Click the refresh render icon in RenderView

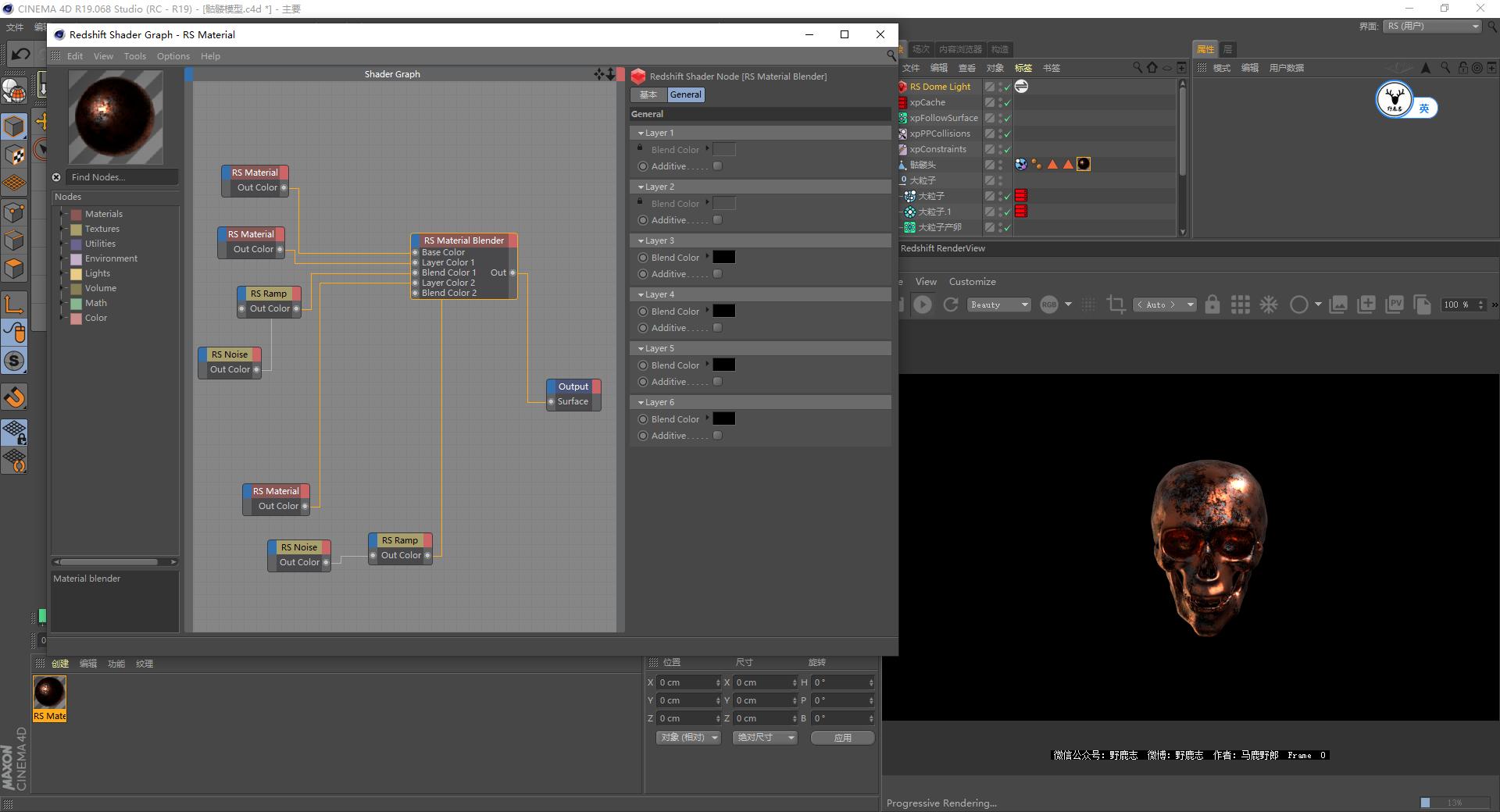[951, 304]
